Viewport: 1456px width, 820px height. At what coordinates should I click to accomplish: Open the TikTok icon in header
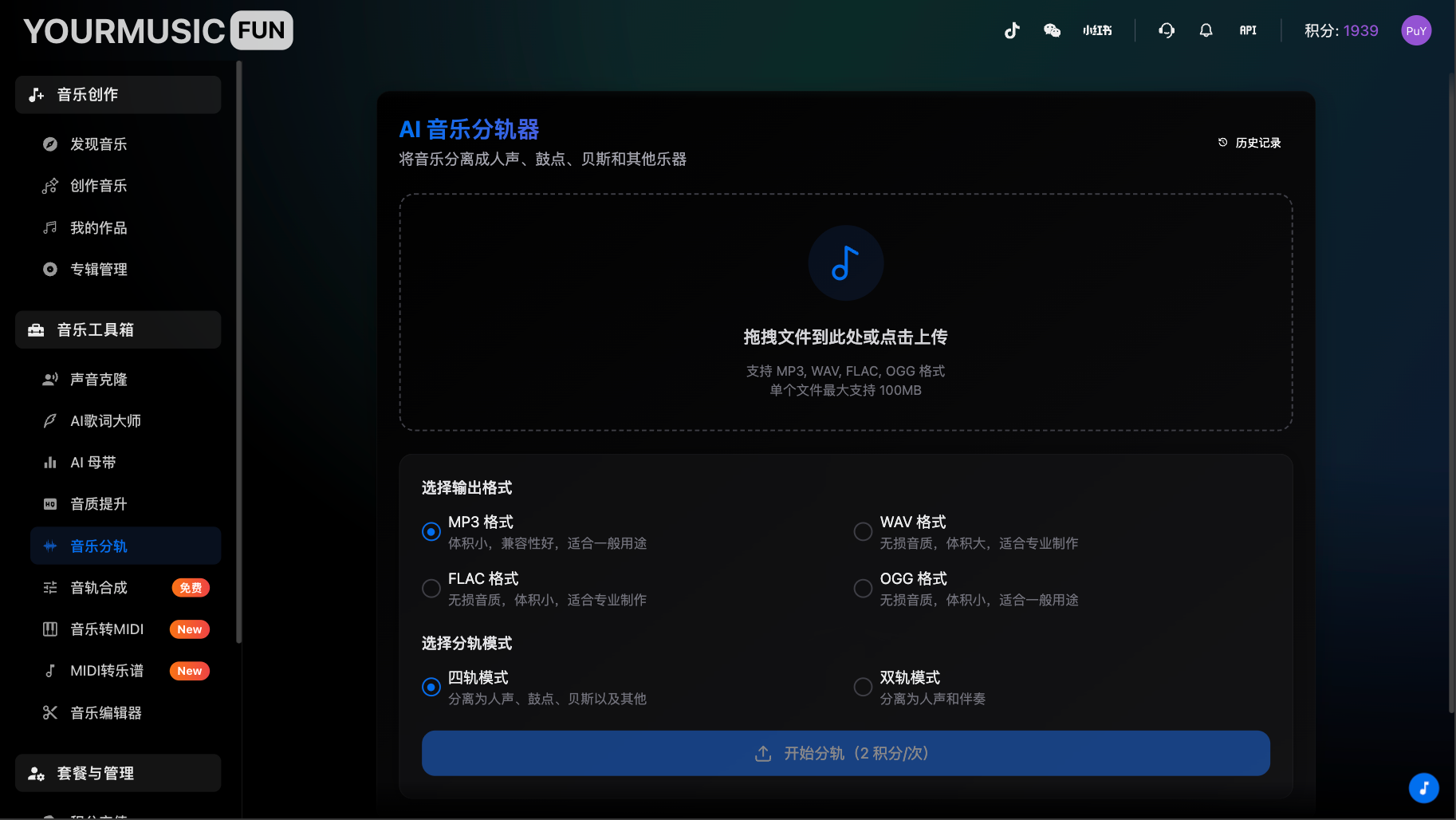(1012, 30)
